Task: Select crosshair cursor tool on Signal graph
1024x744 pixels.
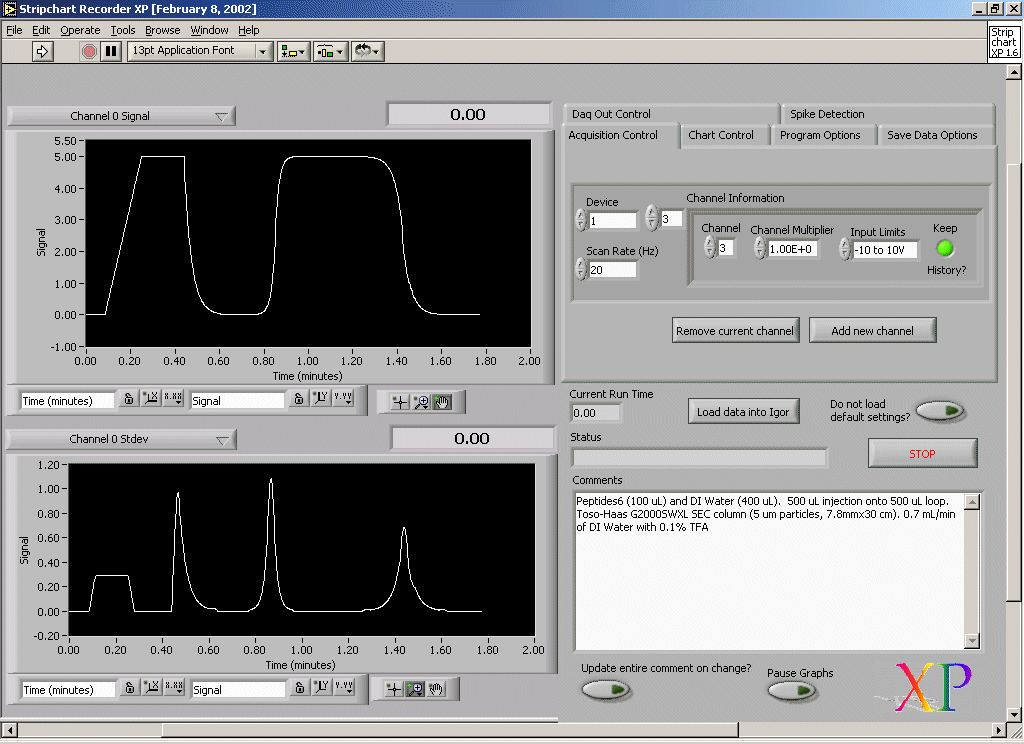Action: pos(400,402)
